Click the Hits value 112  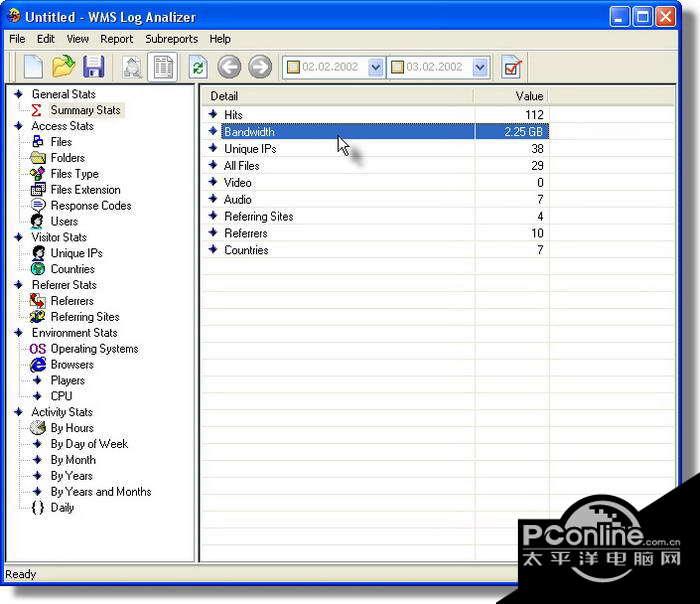[534, 115]
